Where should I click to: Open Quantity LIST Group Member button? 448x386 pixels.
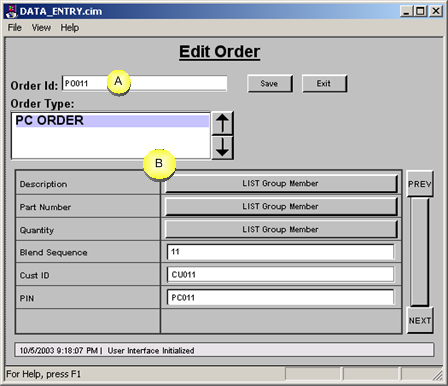pyautogui.click(x=281, y=229)
